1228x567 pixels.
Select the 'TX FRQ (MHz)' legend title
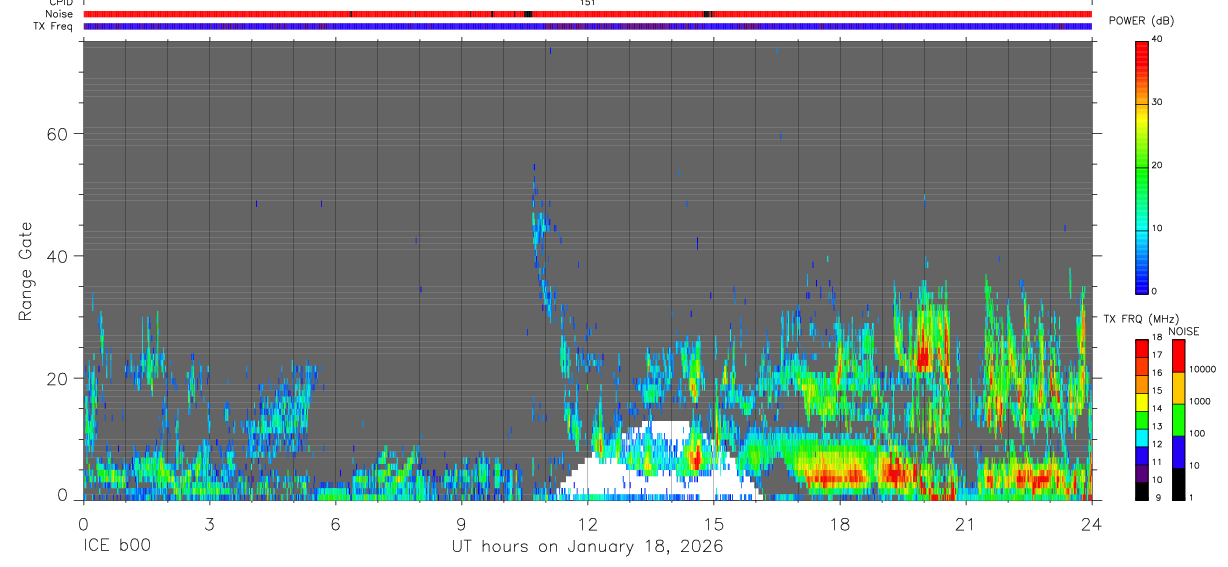coord(1141,319)
